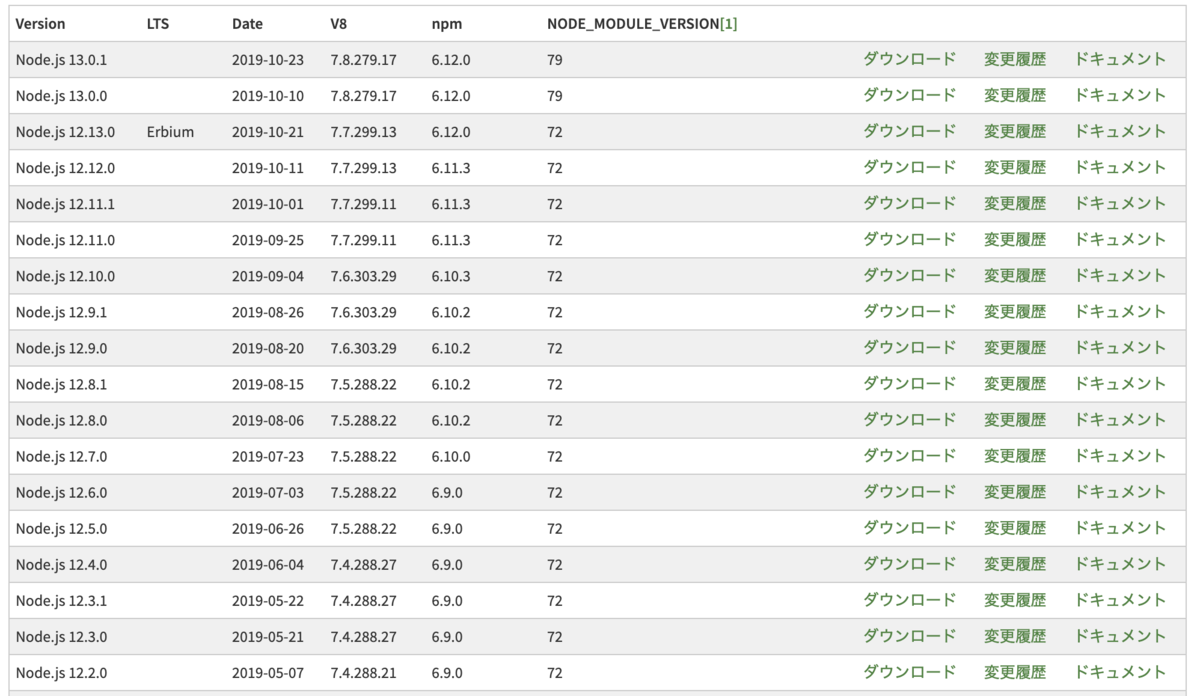
Task: Open ドキュメント for Node.js 13.0.0
Action: tap(1120, 95)
